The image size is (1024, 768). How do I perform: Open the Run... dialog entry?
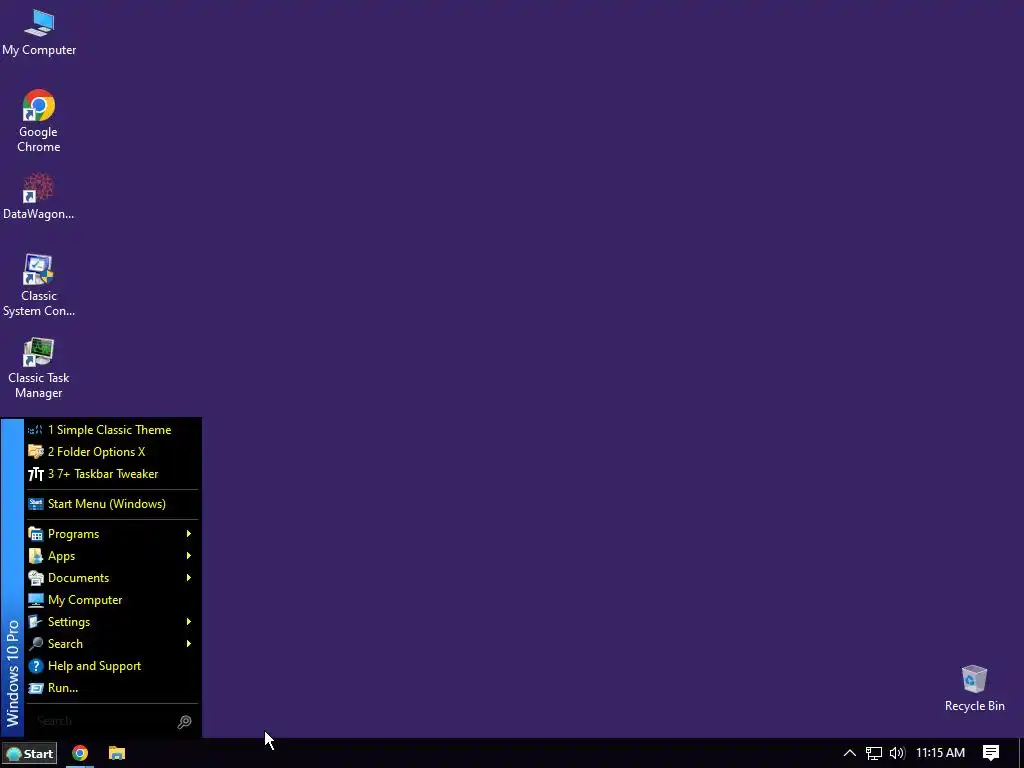[112, 688]
